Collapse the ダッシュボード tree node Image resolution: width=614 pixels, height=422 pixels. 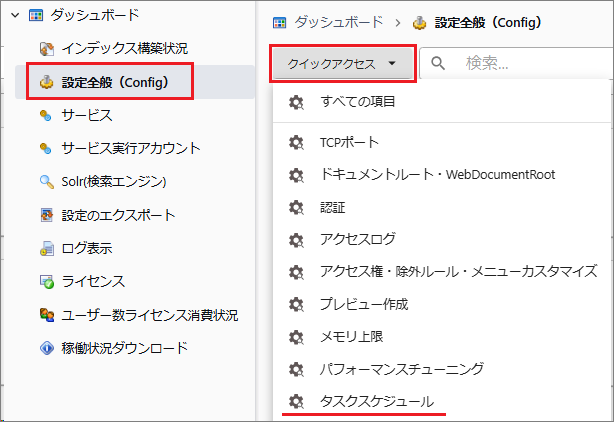(15, 15)
